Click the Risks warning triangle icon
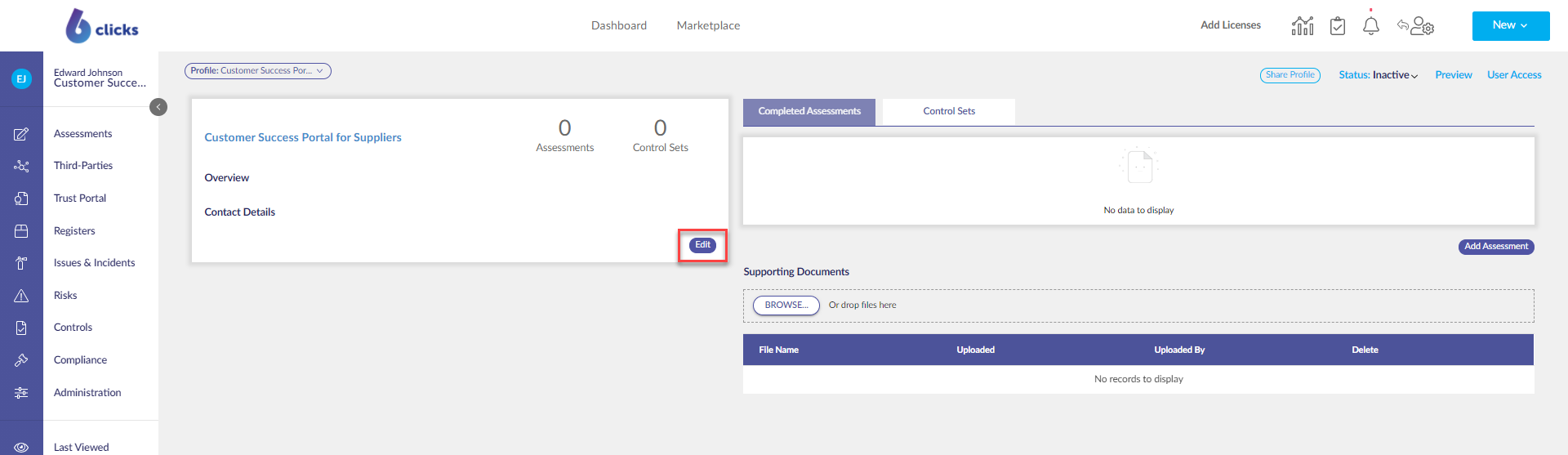 [21, 296]
